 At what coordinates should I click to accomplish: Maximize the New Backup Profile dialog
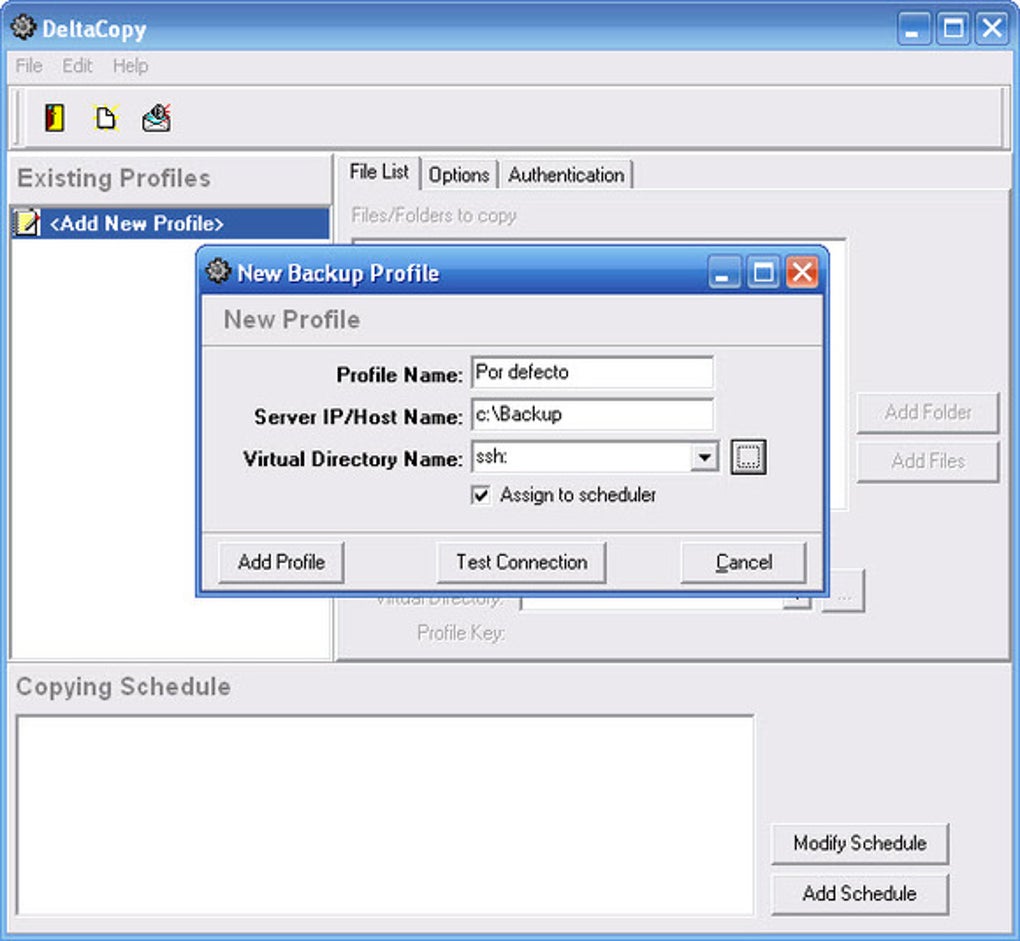coord(763,272)
